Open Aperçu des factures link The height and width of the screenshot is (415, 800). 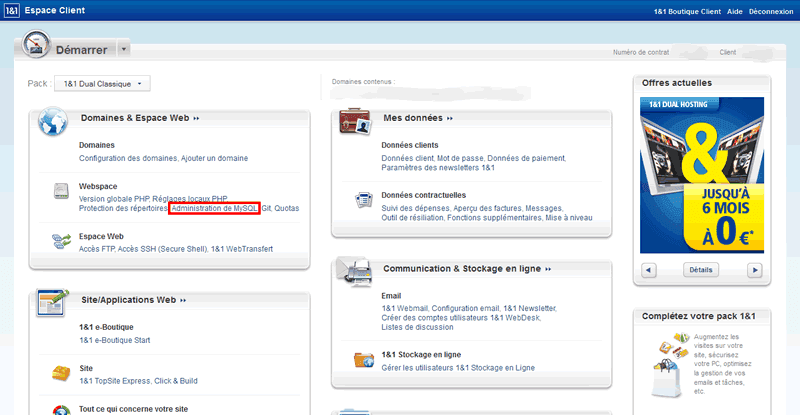click(x=487, y=208)
